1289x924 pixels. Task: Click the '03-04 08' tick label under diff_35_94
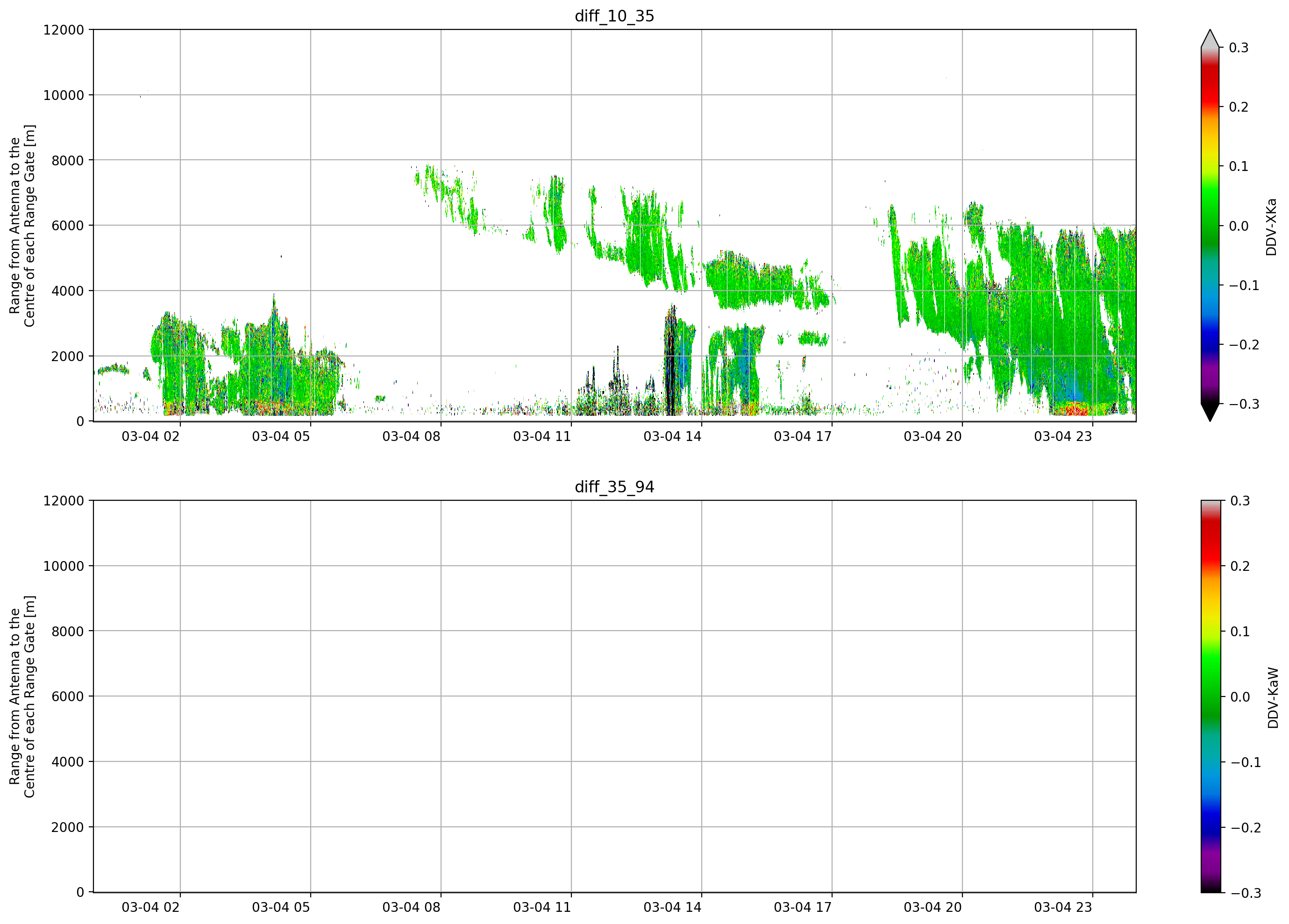(x=411, y=907)
